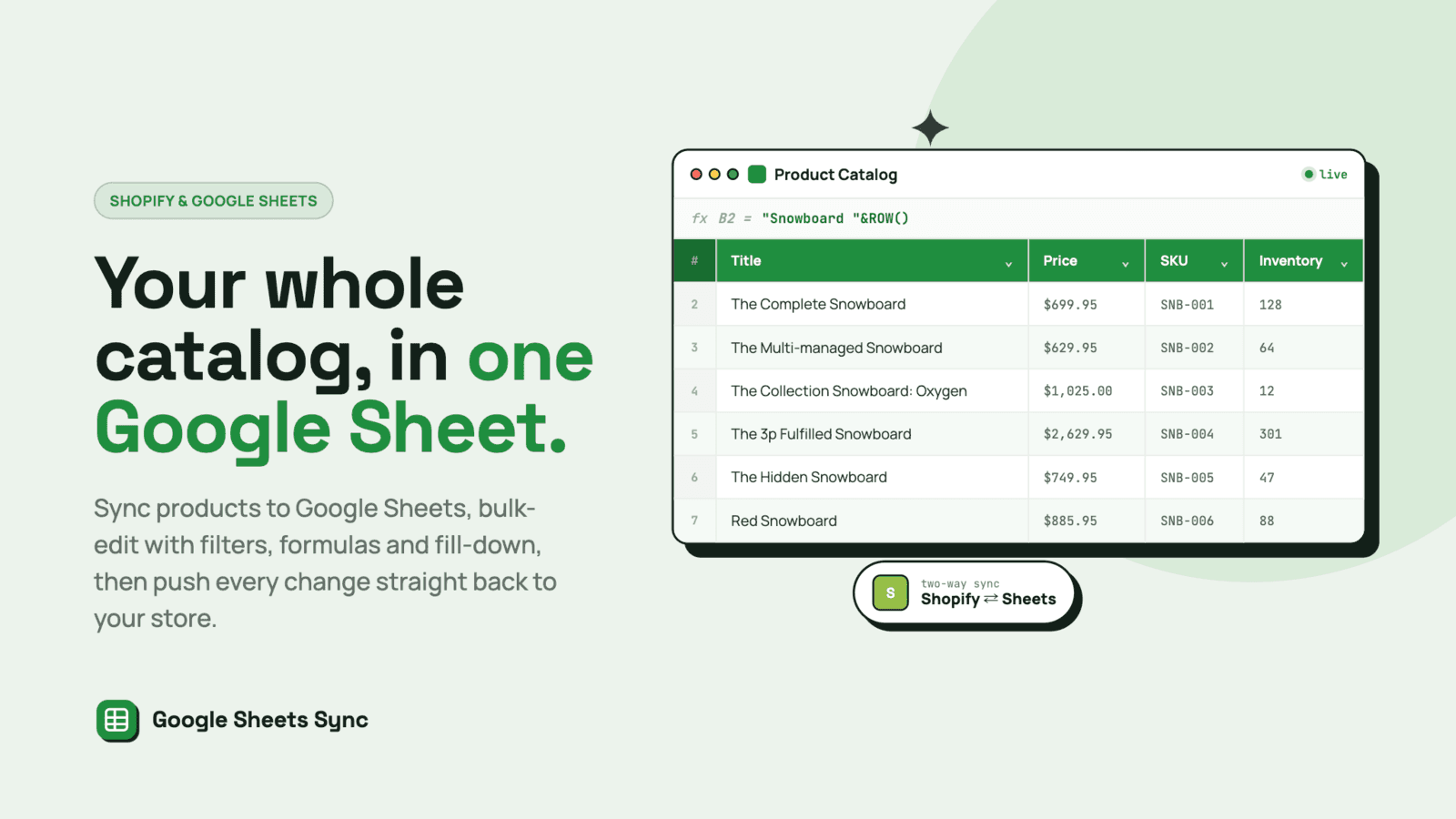Viewport: 1456px width, 819px height.
Task: Select row number 4
Action: click(695, 390)
